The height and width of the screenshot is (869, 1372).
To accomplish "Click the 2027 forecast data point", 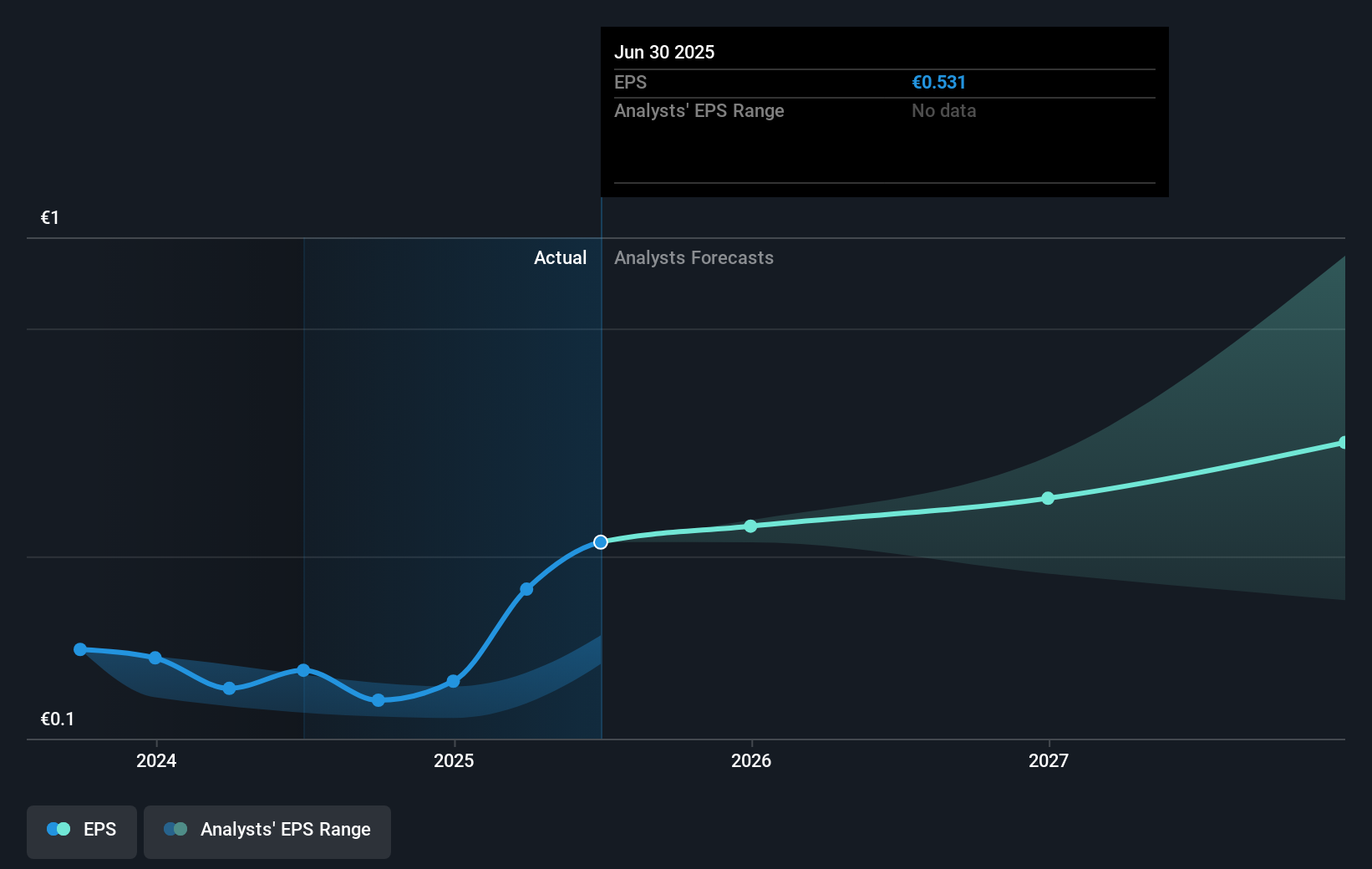I will (x=1049, y=498).
